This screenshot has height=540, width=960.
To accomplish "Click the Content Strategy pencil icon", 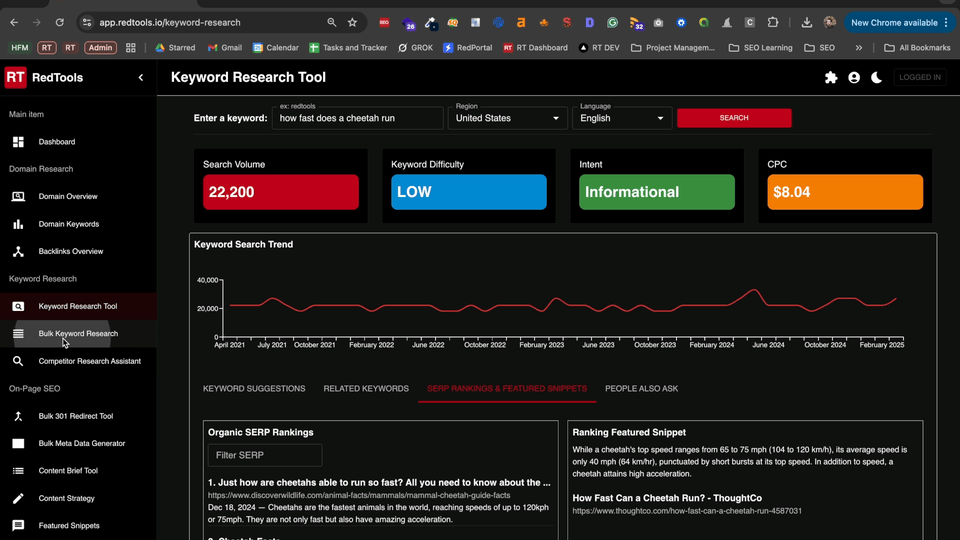I will (x=18, y=498).
